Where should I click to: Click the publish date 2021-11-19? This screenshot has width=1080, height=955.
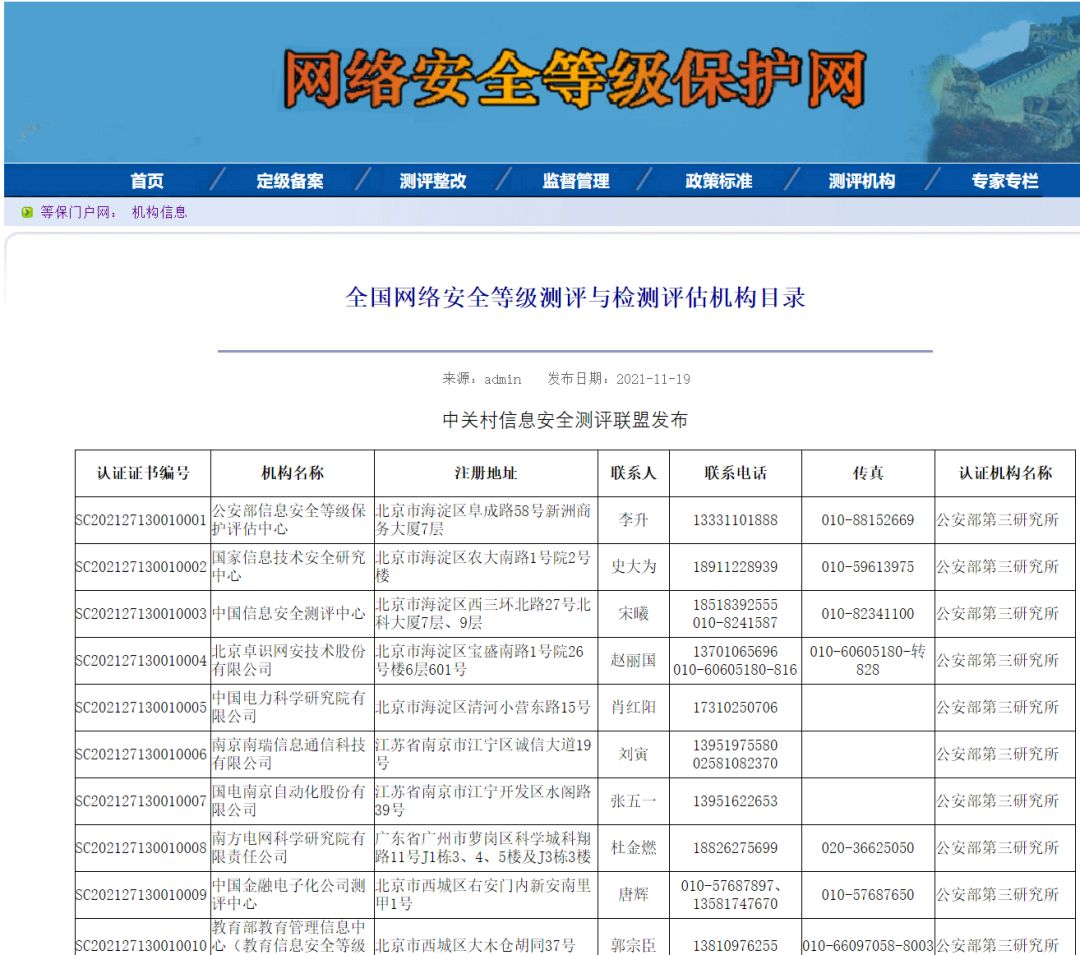click(x=653, y=379)
